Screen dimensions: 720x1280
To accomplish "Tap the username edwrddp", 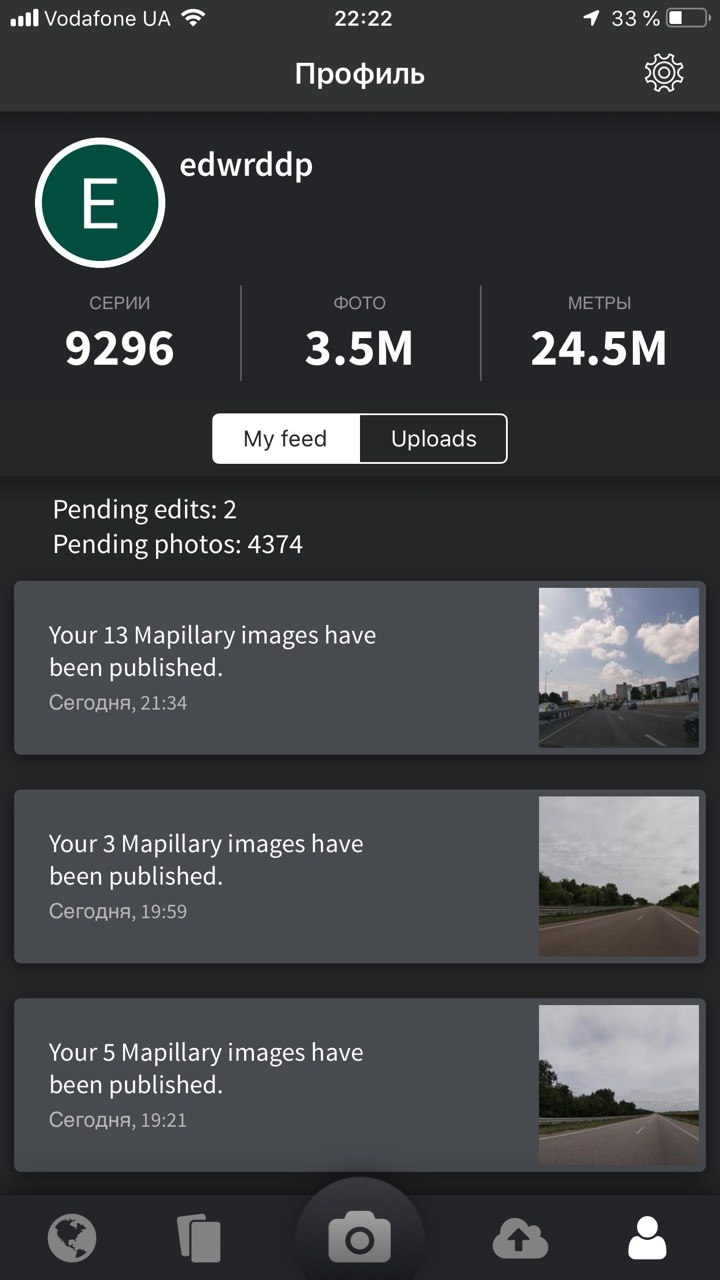I will (x=246, y=165).
